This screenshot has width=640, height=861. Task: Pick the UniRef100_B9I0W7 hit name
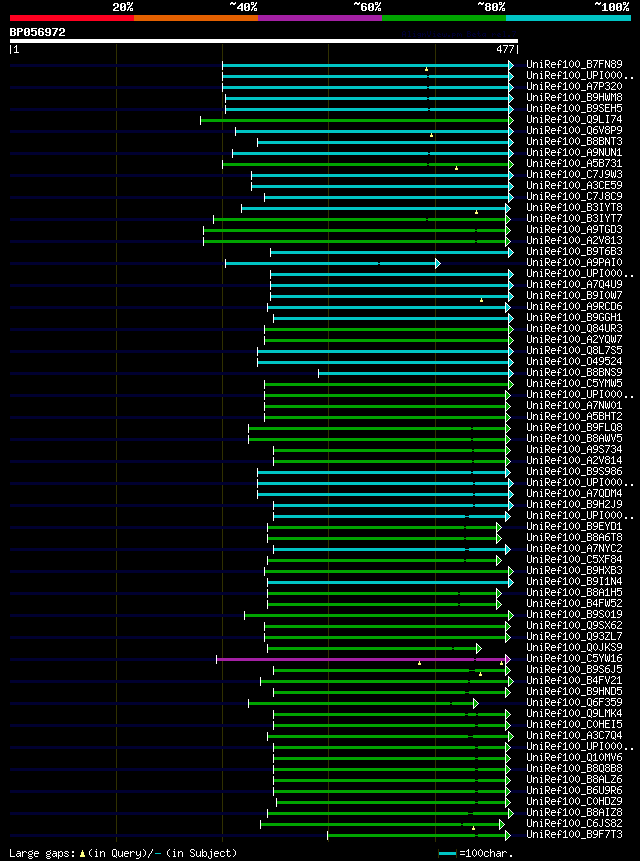[x=574, y=295]
